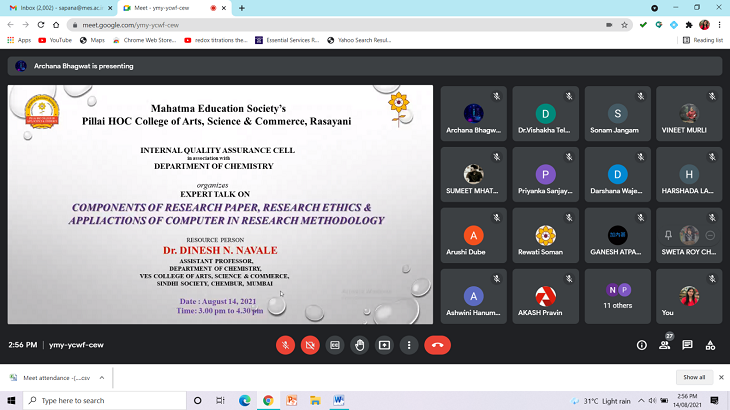Toggle closed captions

tap(335, 344)
